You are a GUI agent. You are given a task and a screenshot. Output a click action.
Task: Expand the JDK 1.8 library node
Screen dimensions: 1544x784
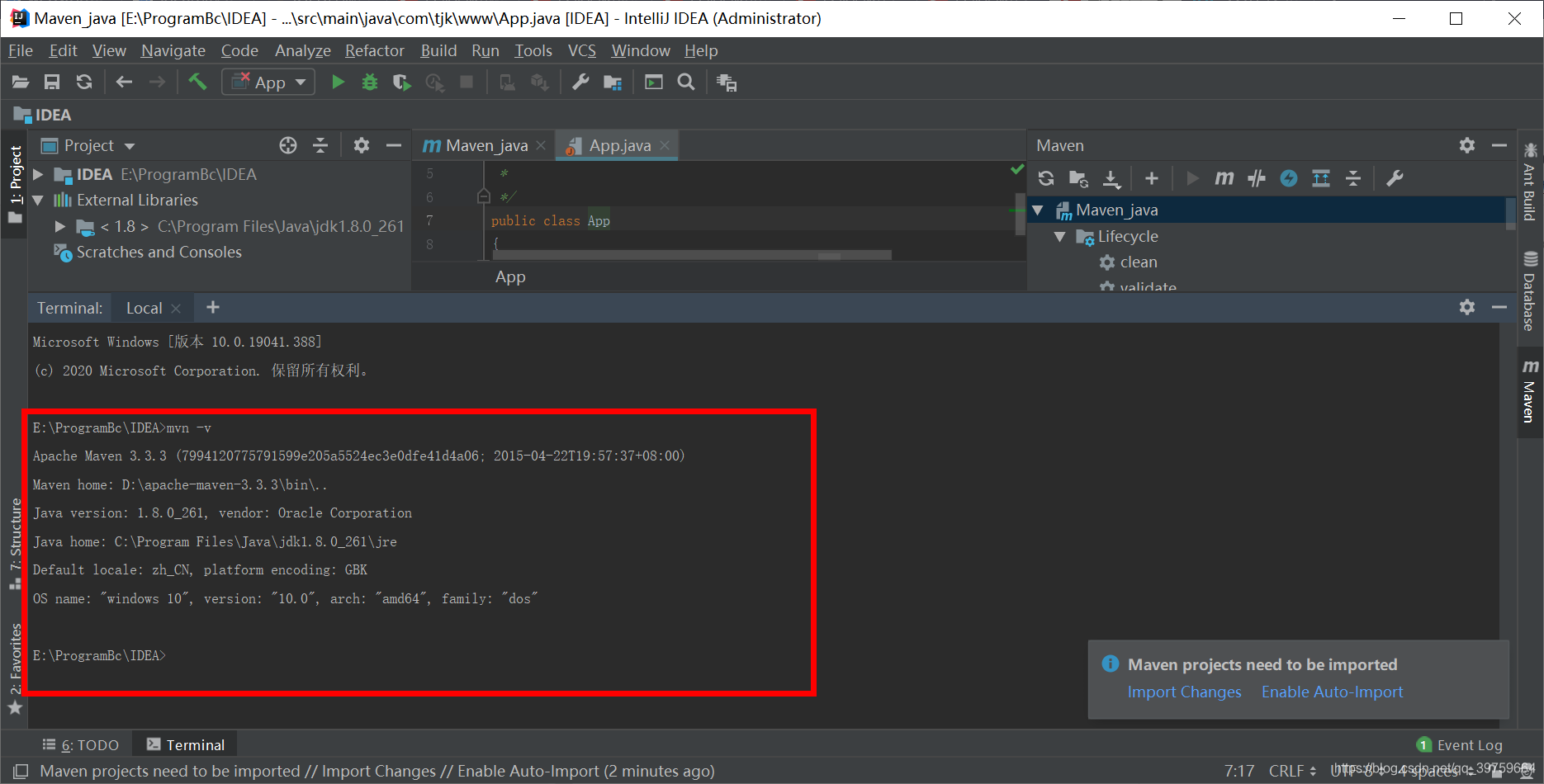60,226
